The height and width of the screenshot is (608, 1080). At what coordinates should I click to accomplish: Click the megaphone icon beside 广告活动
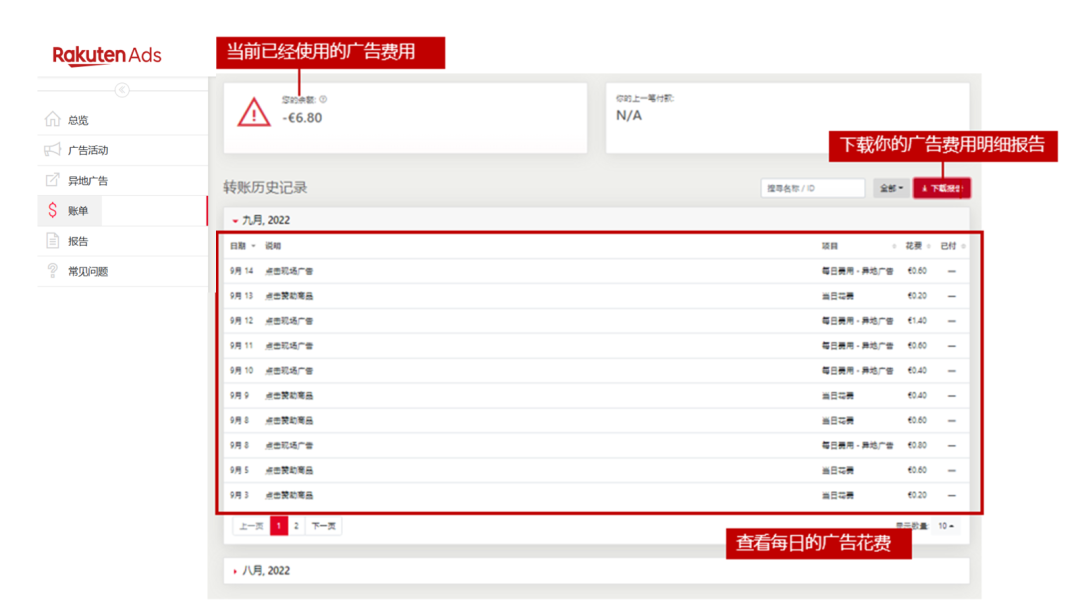coord(52,149)
